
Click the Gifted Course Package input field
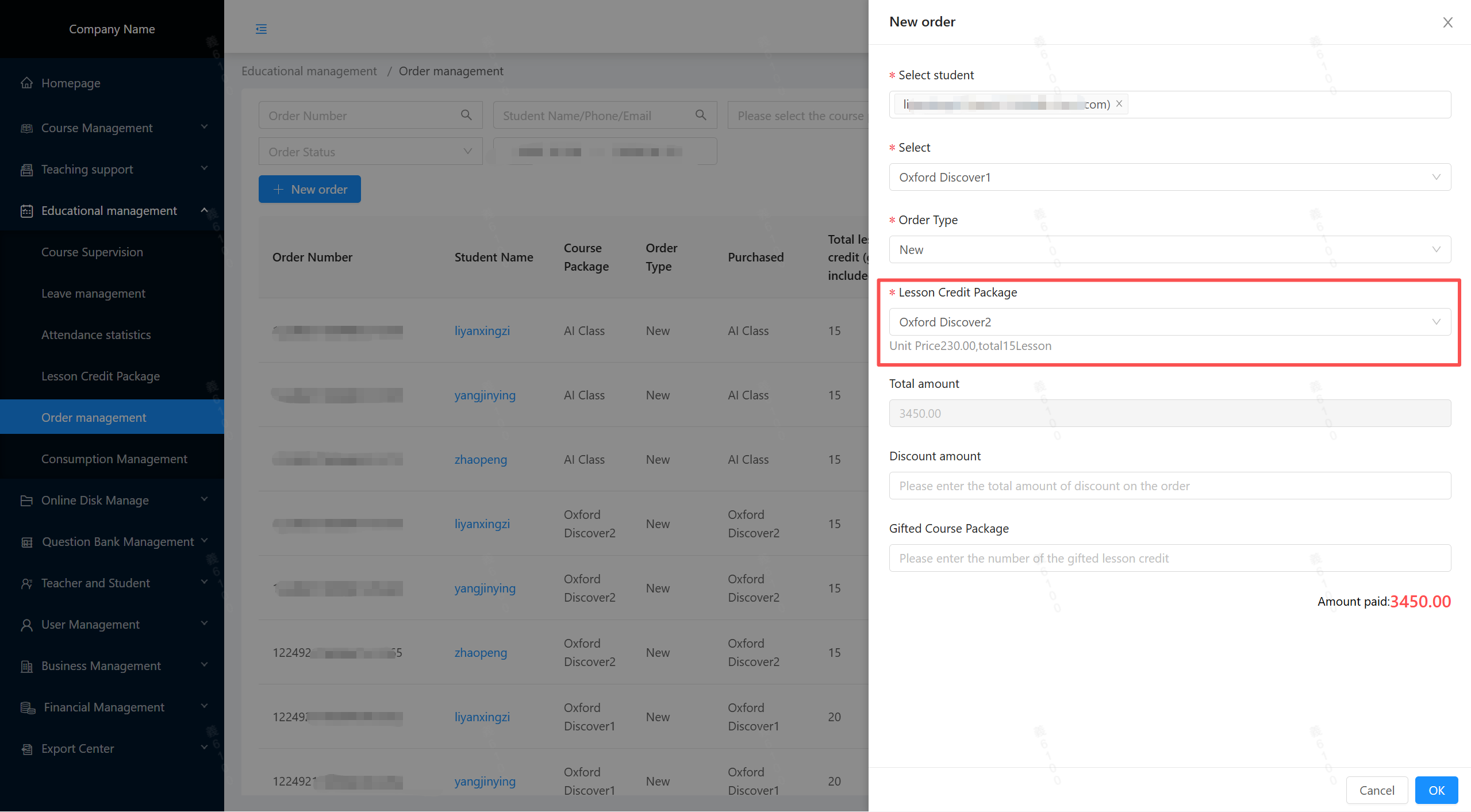tap(1169, 558)
